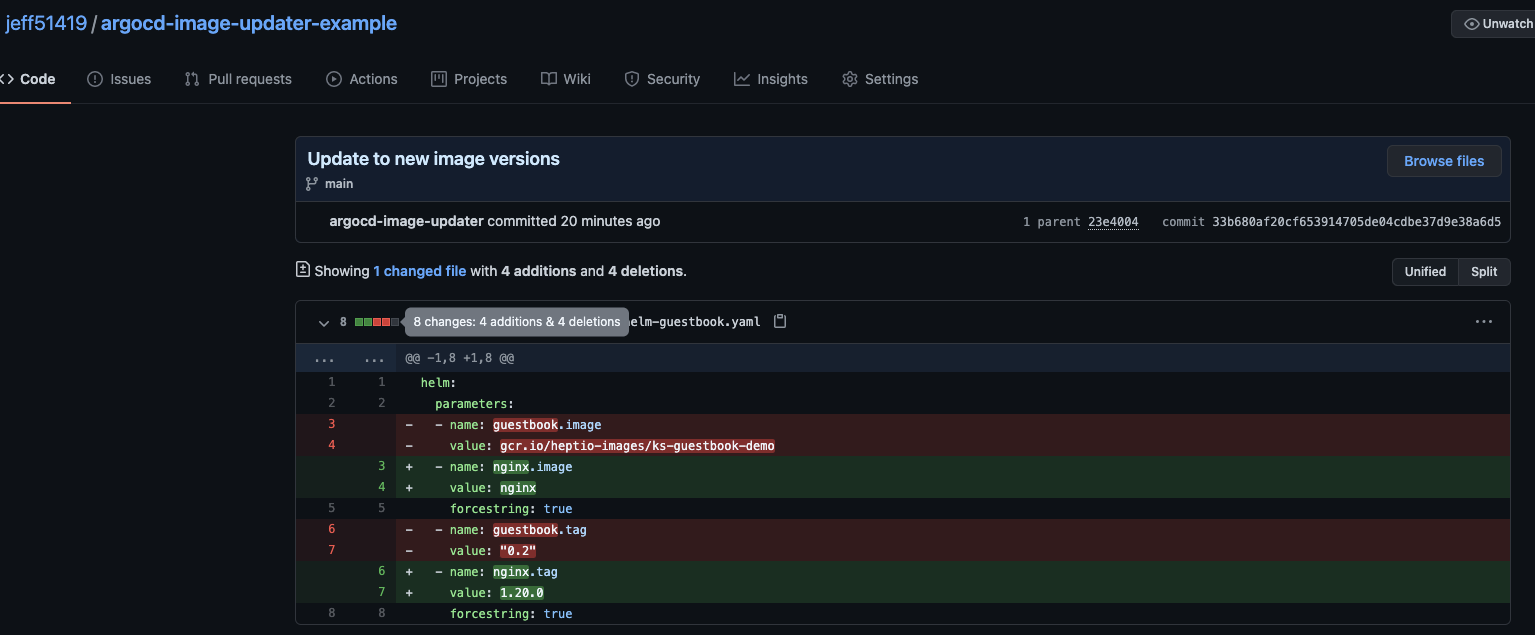Click the 1 changed file link

pyautogui.click(x=420, y=271)
